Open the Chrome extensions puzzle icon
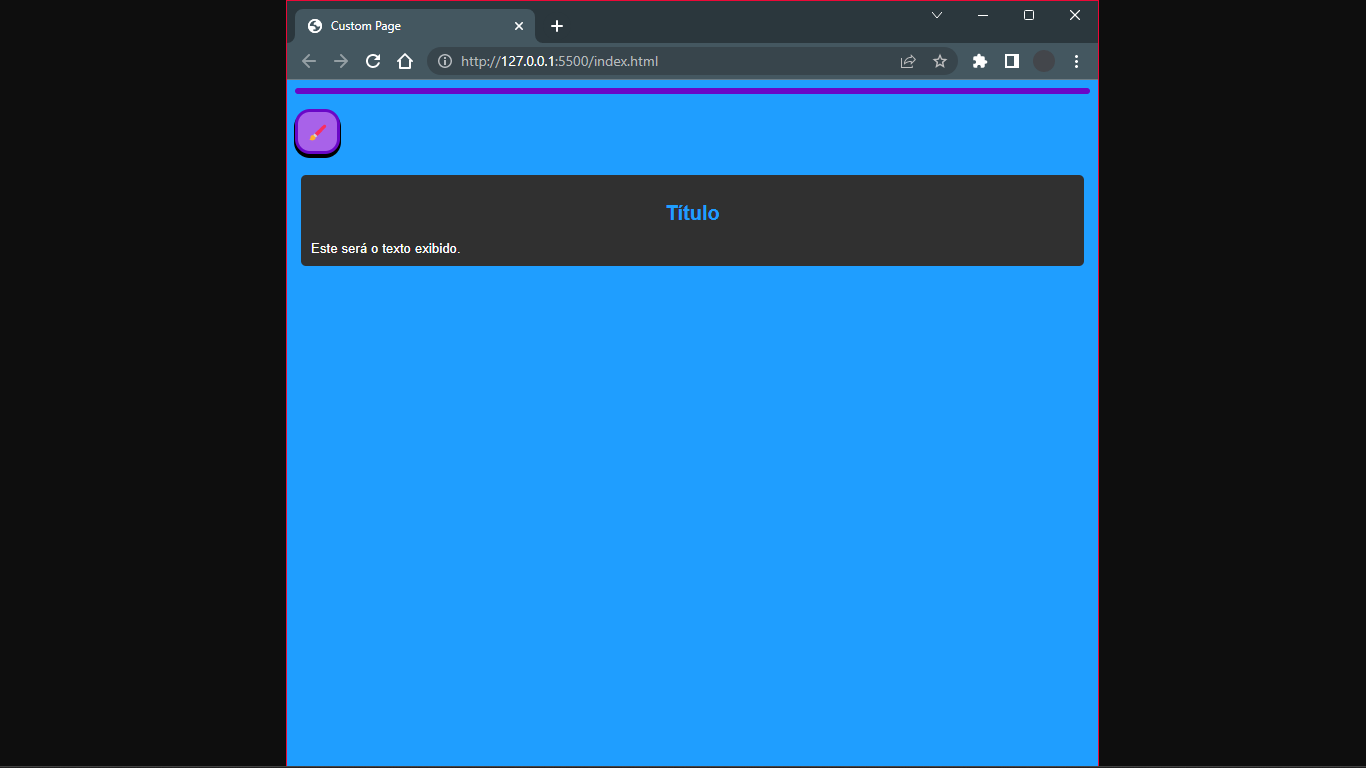The height and width of the screenshot is (768, 1366). click(979, 61)
